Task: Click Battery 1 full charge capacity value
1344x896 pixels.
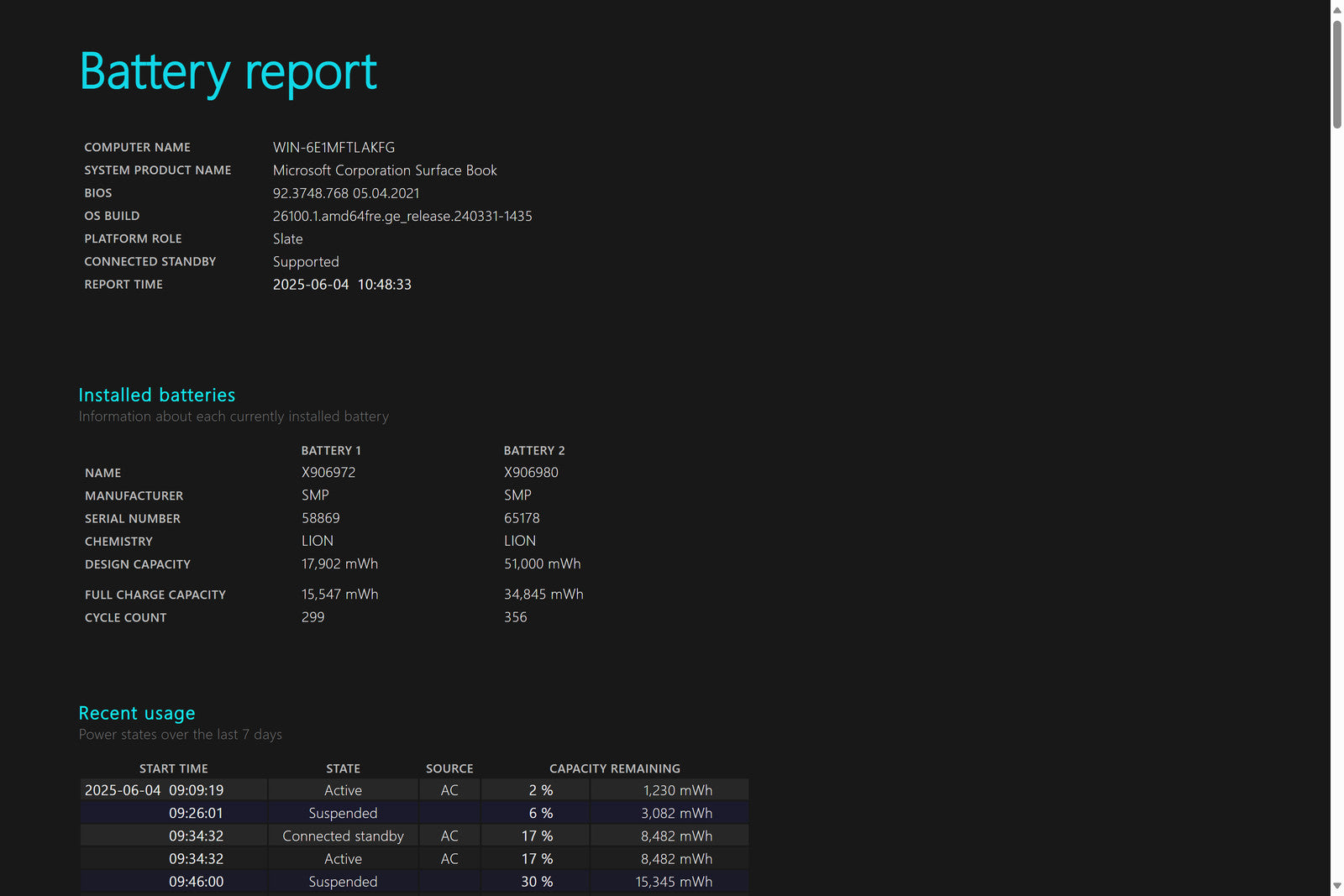Action: coord(339,595)
